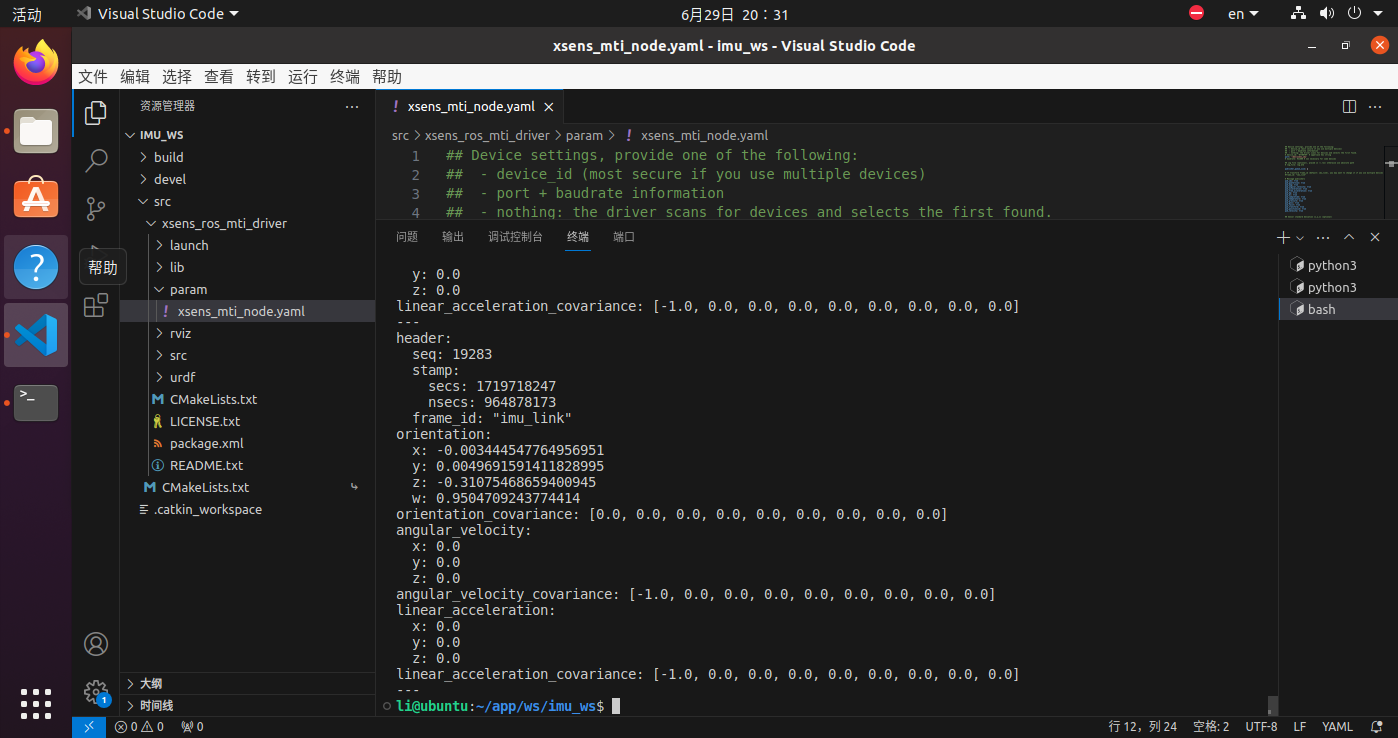Open xsens_mti_node.yaml in the file tree
Image resolution: width=1398 pixels, height=738 pixels.
click(247, 311)
